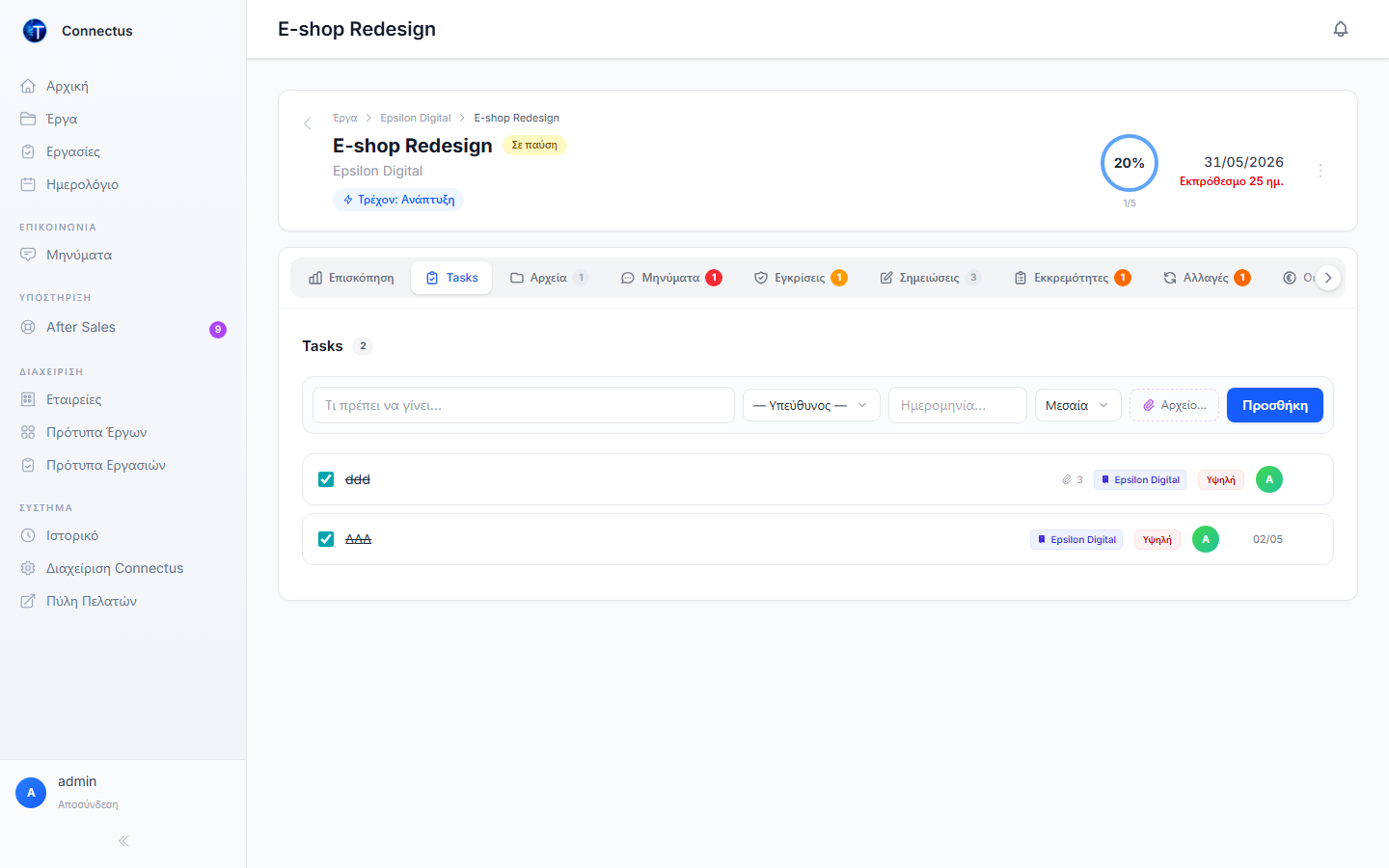Open the project options three-dot menu
The height and width of the screenshot is (868, 1389).
pos(1321,170)
